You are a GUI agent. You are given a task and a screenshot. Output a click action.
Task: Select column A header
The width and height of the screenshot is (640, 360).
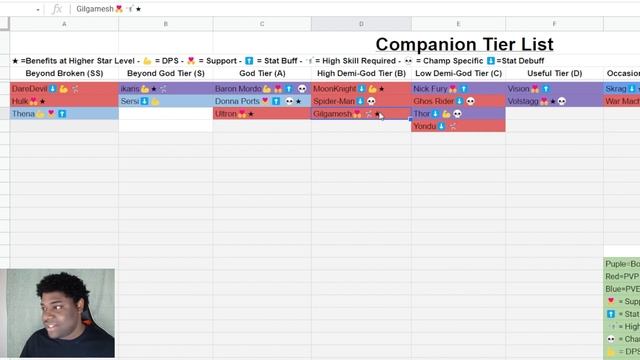click(x=64, y=24)
